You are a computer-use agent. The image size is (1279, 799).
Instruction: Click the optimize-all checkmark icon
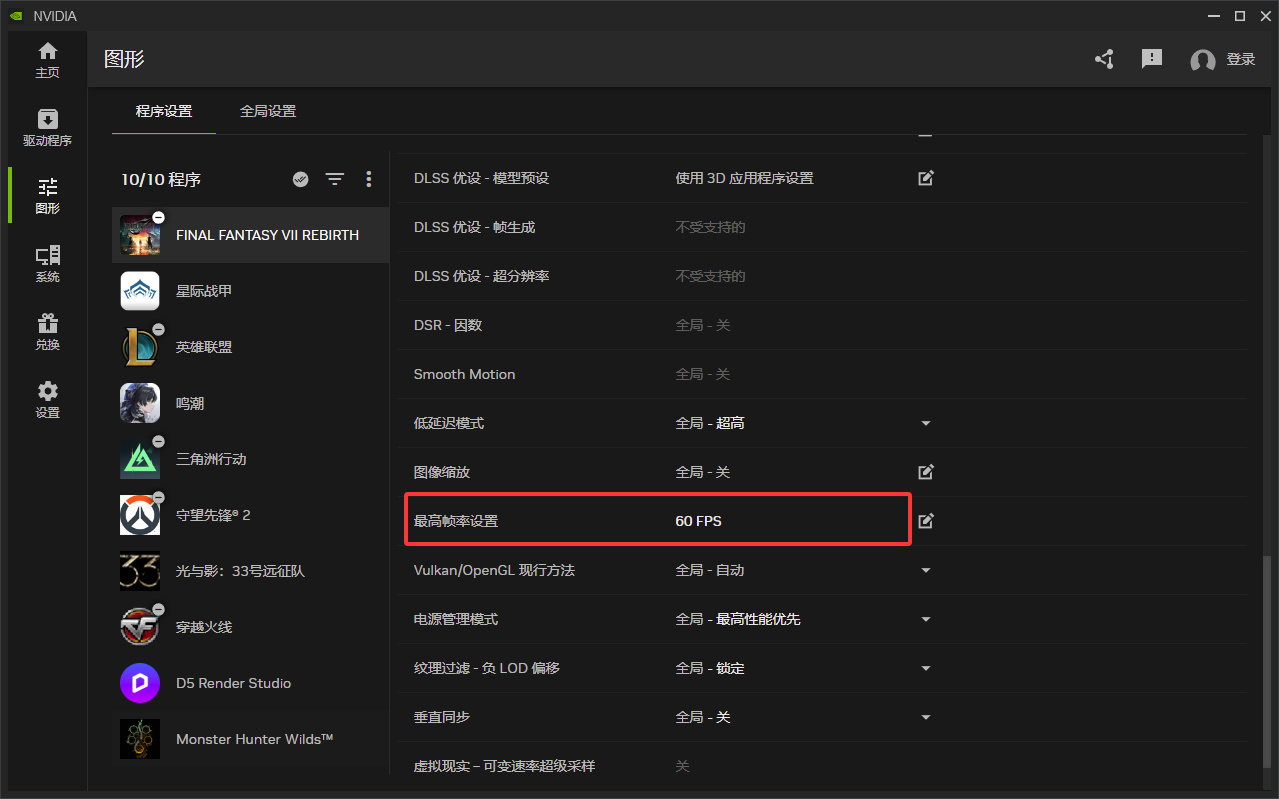pos(300,179)
